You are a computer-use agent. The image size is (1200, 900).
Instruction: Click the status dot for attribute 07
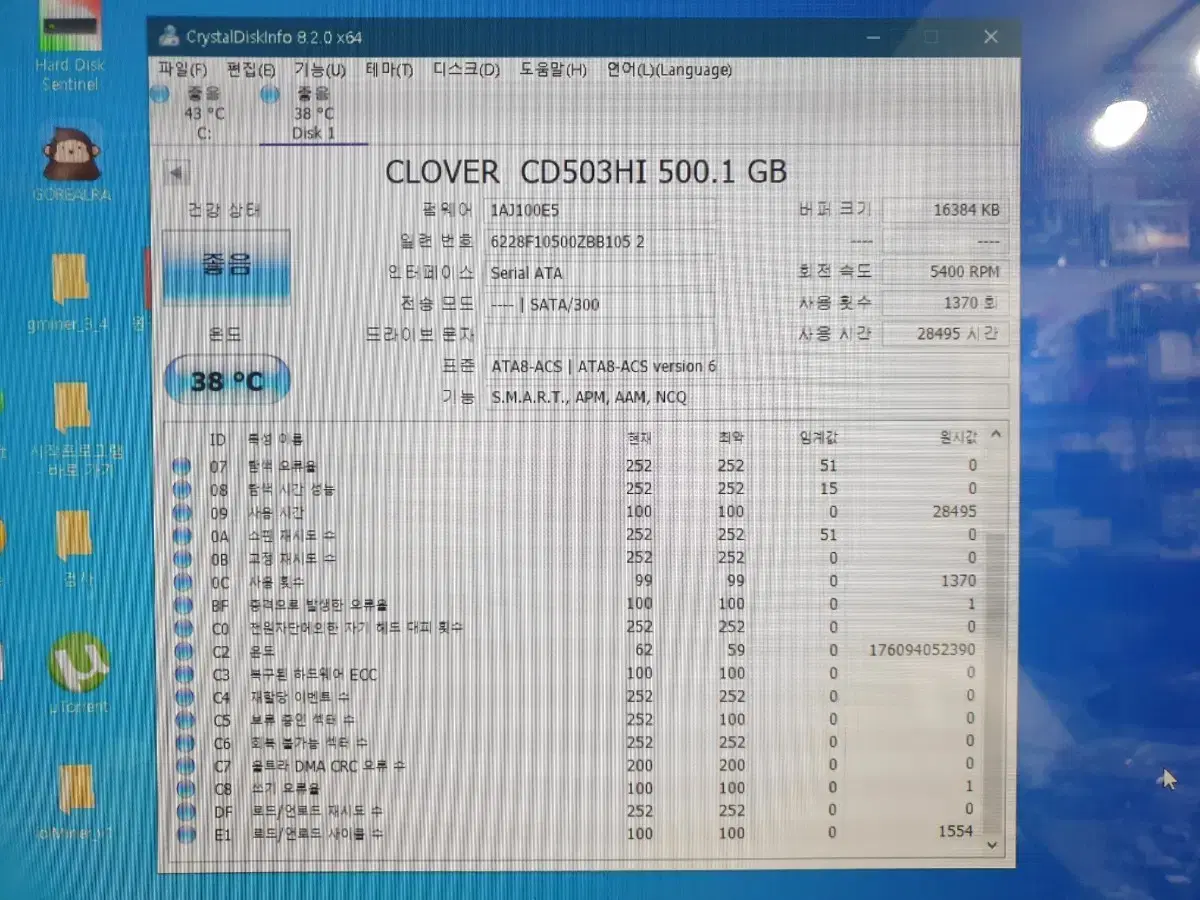point(182,466)
